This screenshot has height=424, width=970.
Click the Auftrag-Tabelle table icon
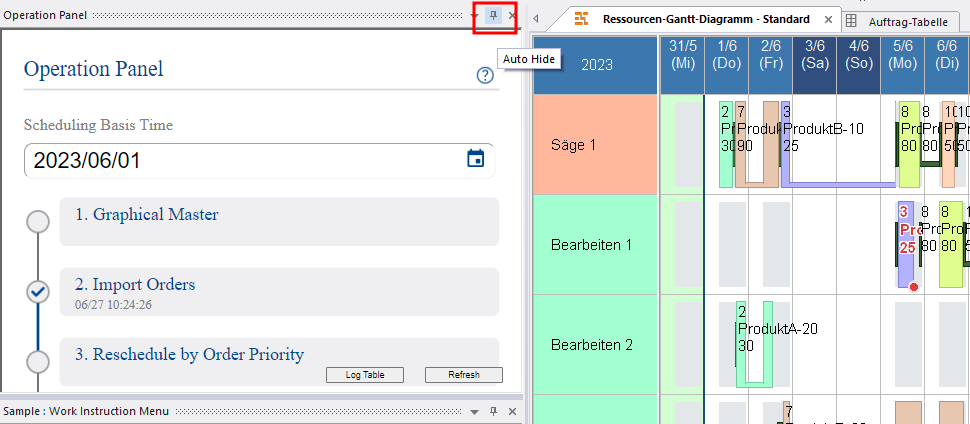(x=852, y=20)
